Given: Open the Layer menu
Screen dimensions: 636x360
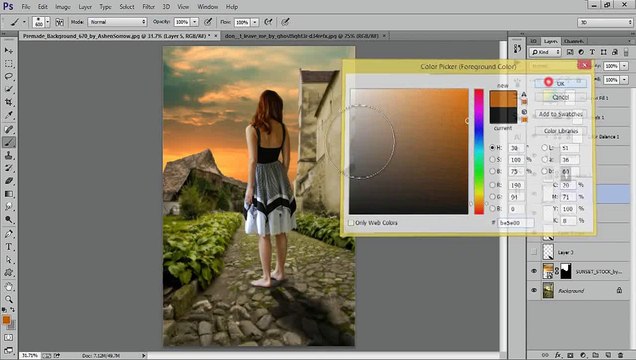Looking at the screenshot, I should click(85, 7).
